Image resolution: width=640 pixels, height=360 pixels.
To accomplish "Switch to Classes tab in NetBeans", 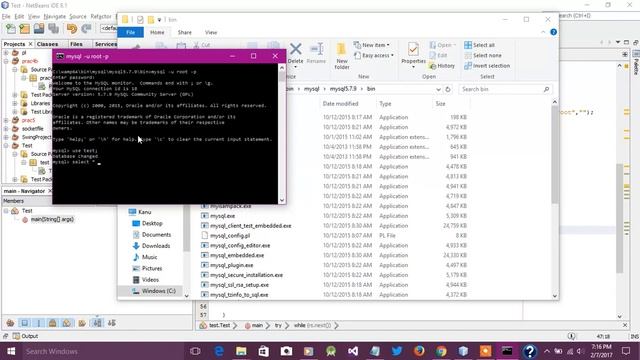I will [x=47, y=44].
